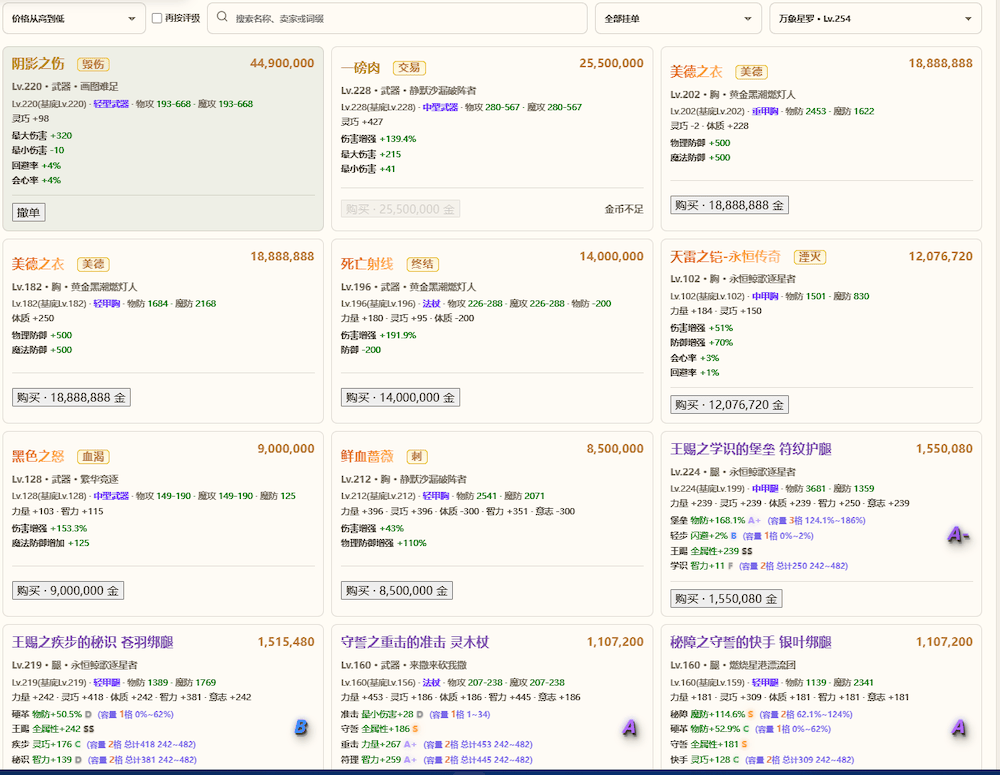Open the 万象星罗 Lv.254 character dropdown

(x=875, y=18)
